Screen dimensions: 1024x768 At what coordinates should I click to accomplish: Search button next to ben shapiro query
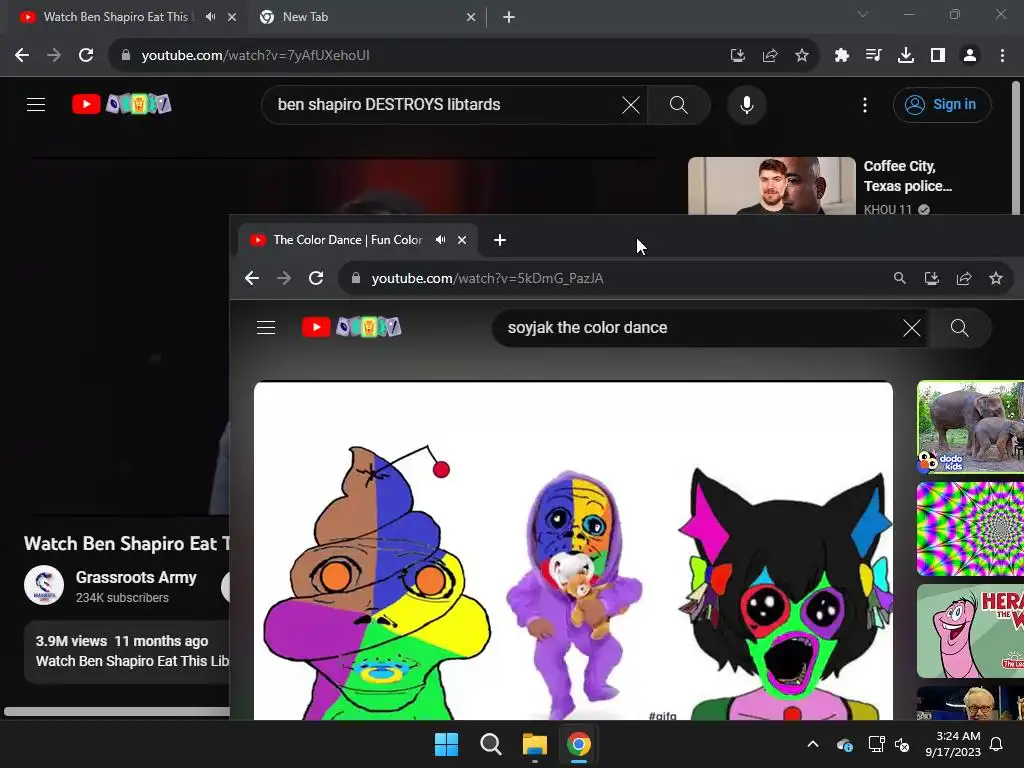coord(679,104)
